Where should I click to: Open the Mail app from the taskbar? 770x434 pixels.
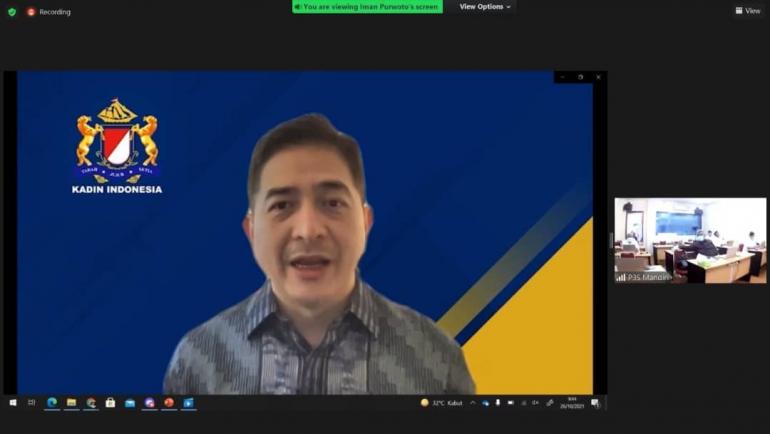(130, 403)
